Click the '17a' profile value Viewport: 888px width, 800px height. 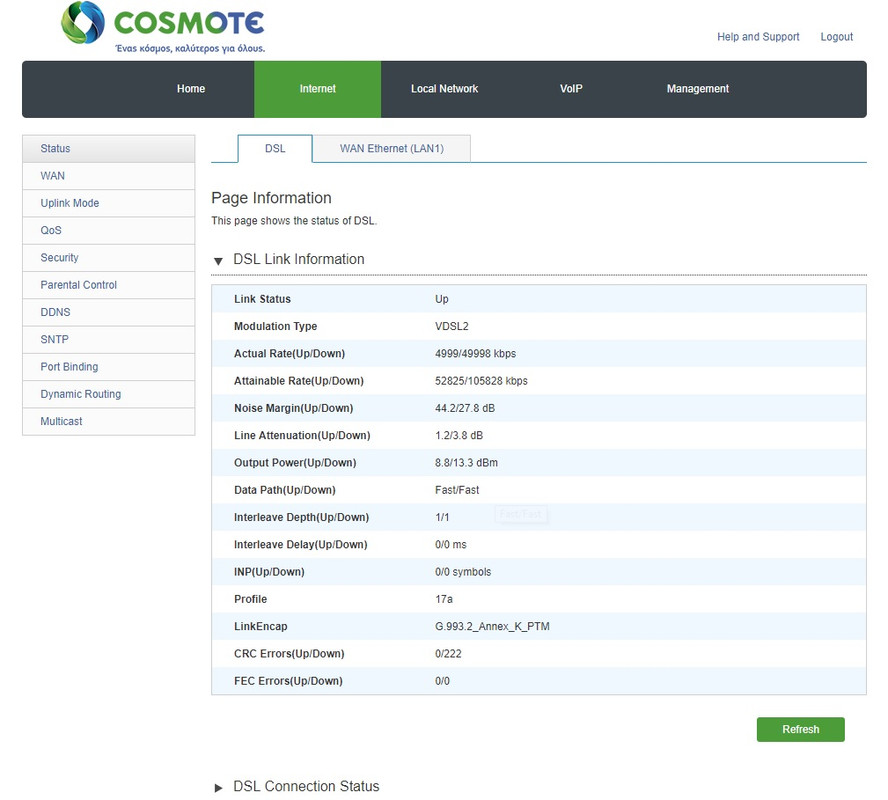(x=444, y=599)
